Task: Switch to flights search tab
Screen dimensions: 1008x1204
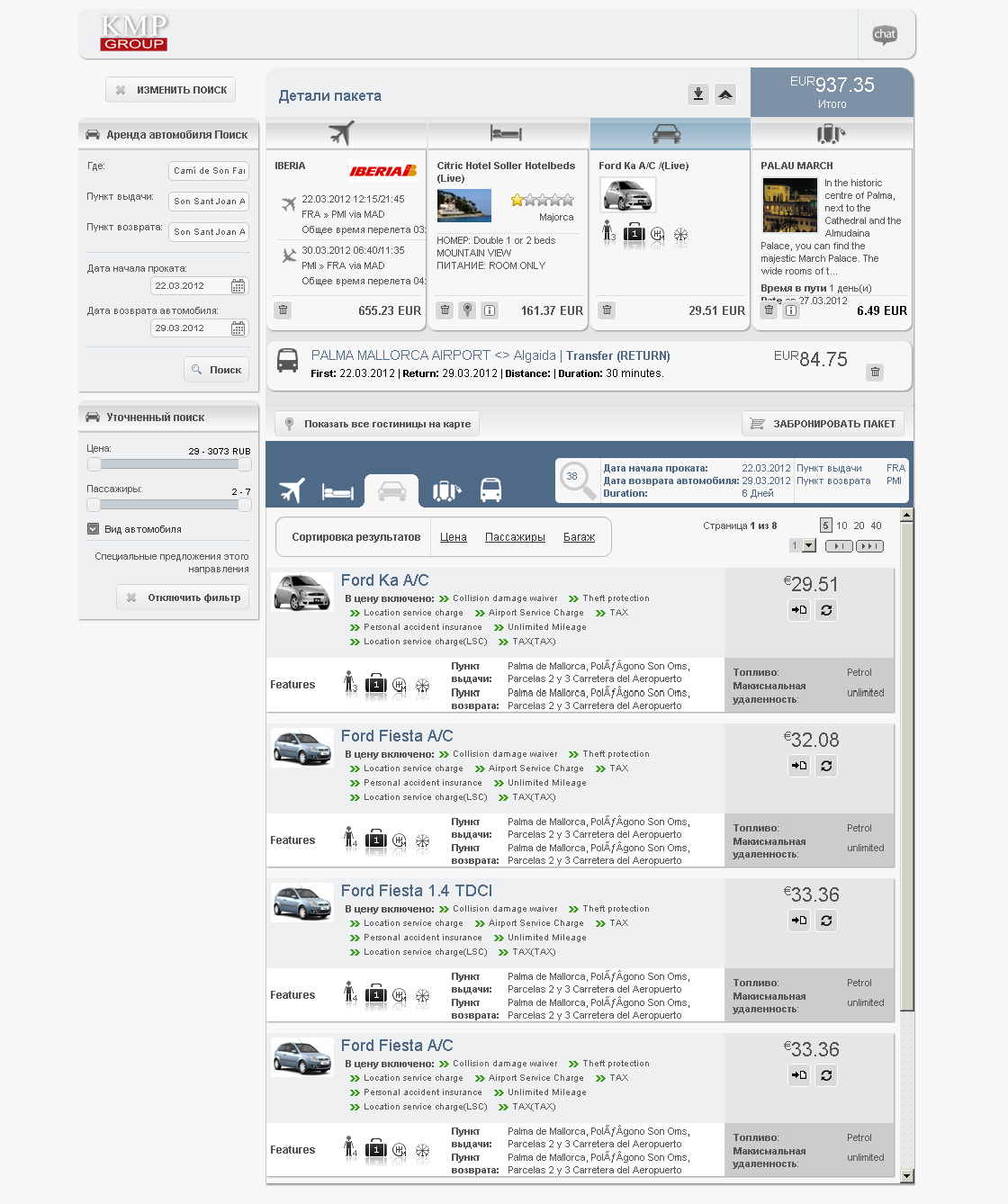Action: click(x=292, y=490)
